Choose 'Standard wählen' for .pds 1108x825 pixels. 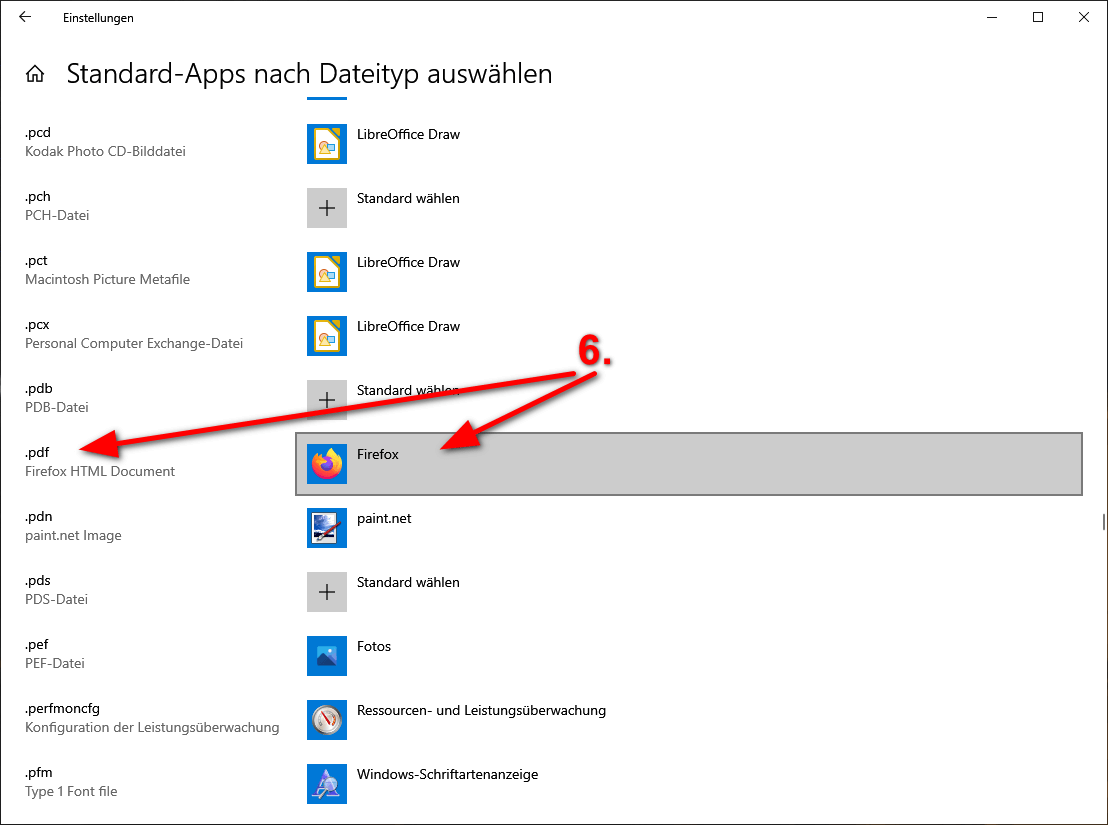408,583
